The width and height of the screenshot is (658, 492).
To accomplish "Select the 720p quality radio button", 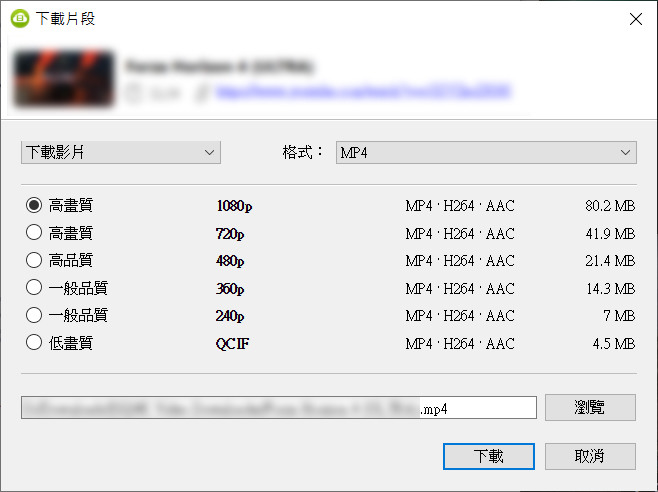I will [x=34, y=233].
